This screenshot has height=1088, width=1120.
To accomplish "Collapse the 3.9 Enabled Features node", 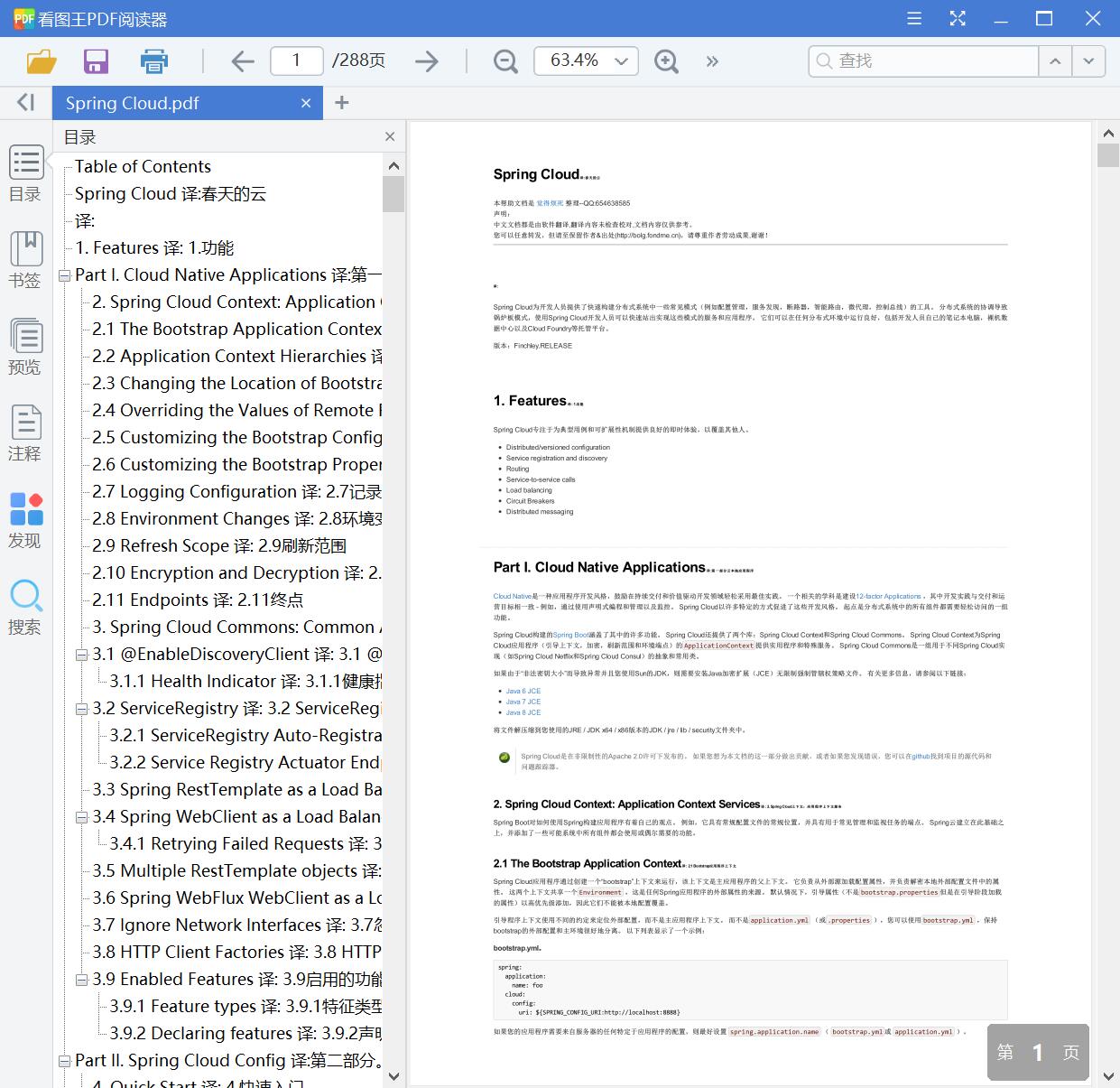I will [x=82, y=980].
